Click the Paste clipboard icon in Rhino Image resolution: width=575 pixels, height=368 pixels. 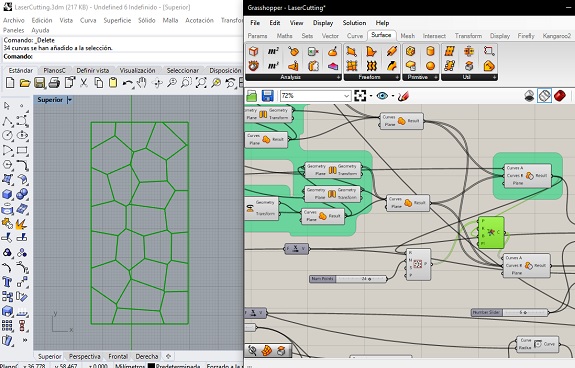[113, 83]
